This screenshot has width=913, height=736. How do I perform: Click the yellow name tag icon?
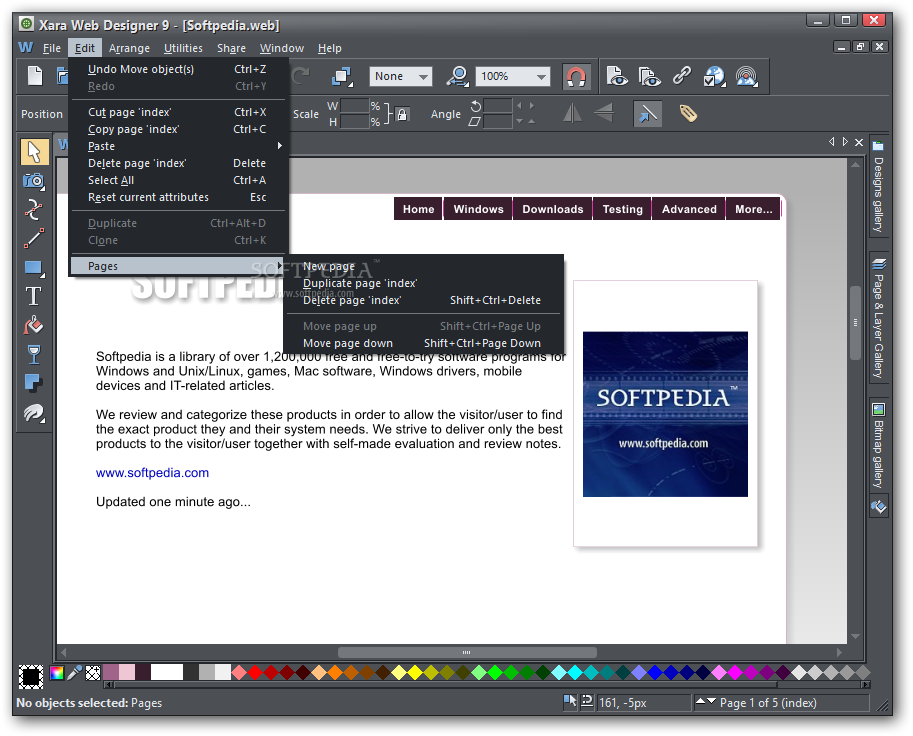point(688,113)
